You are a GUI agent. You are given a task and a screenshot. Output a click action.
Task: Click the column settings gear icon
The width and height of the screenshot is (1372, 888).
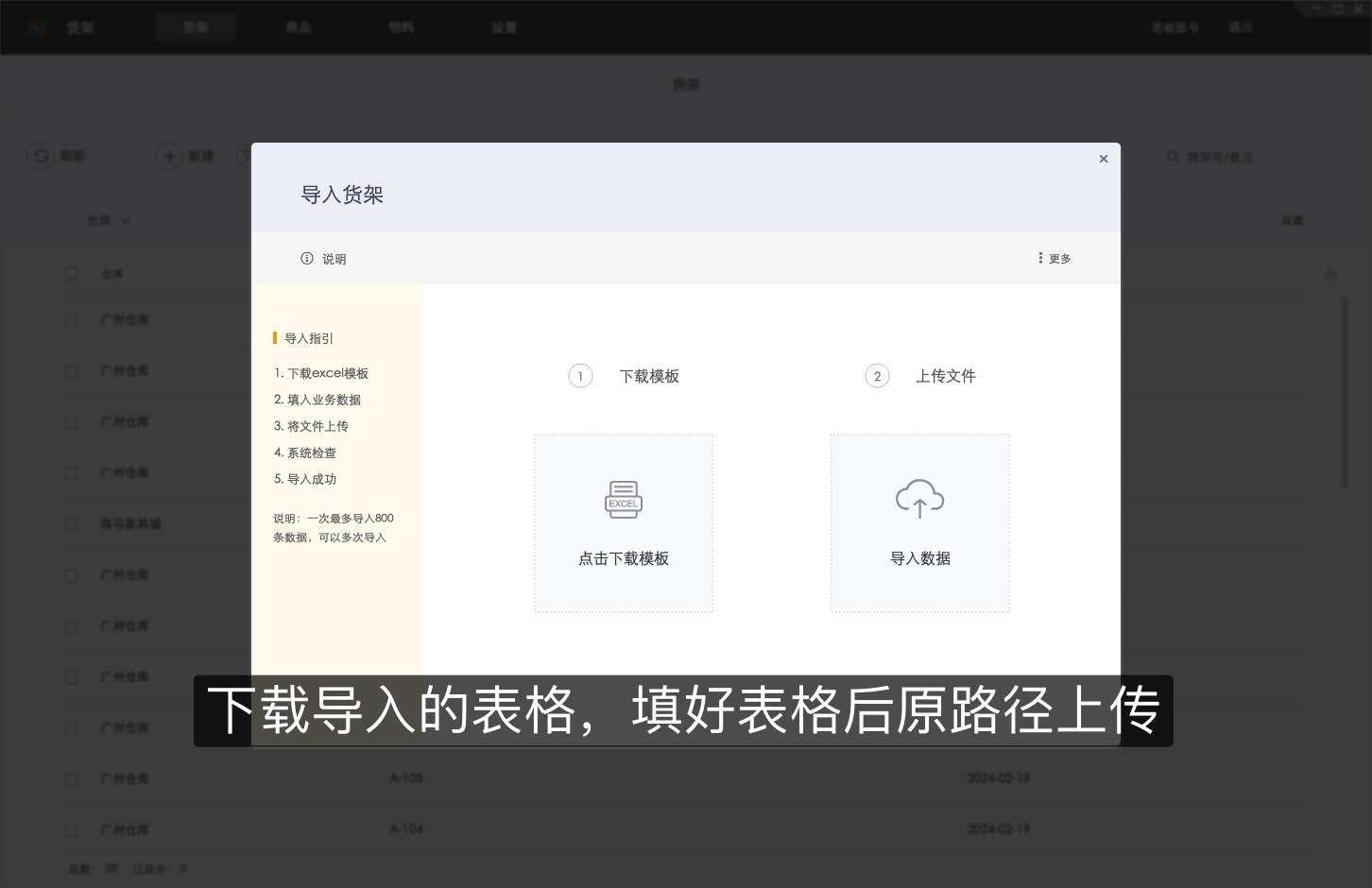1330,274
